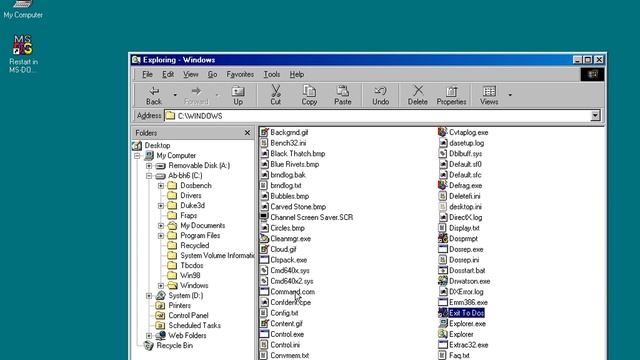
Task: Select Cleanmgr.exe in file list
Action: point(290,238)
